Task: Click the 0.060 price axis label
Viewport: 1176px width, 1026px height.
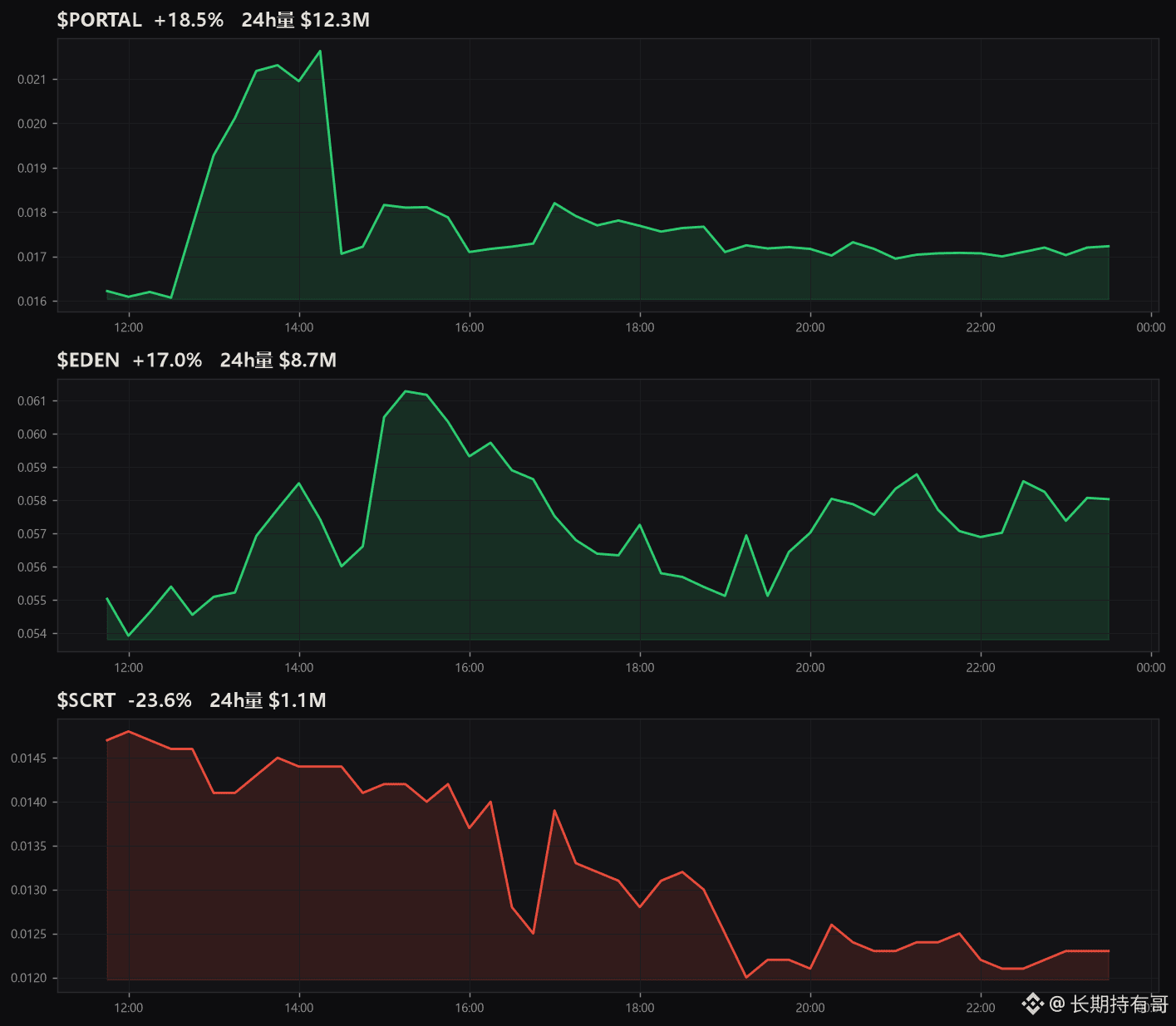Action: [32, 434]
